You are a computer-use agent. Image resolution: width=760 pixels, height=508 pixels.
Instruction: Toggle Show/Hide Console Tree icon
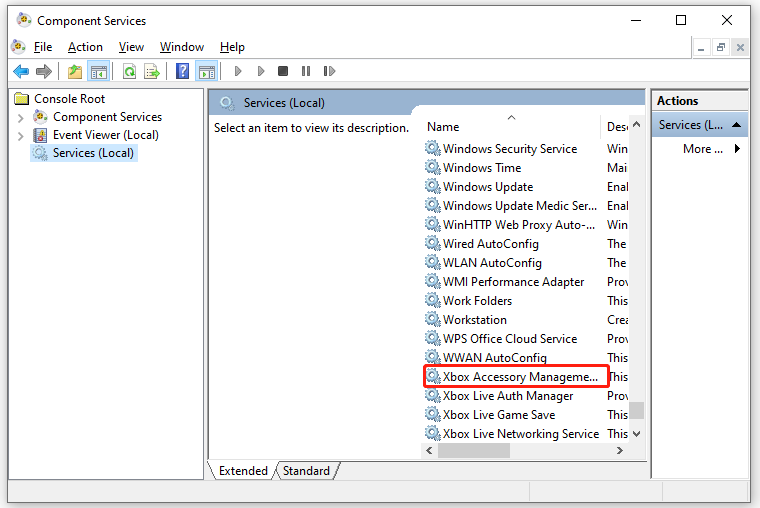[98, 71]
